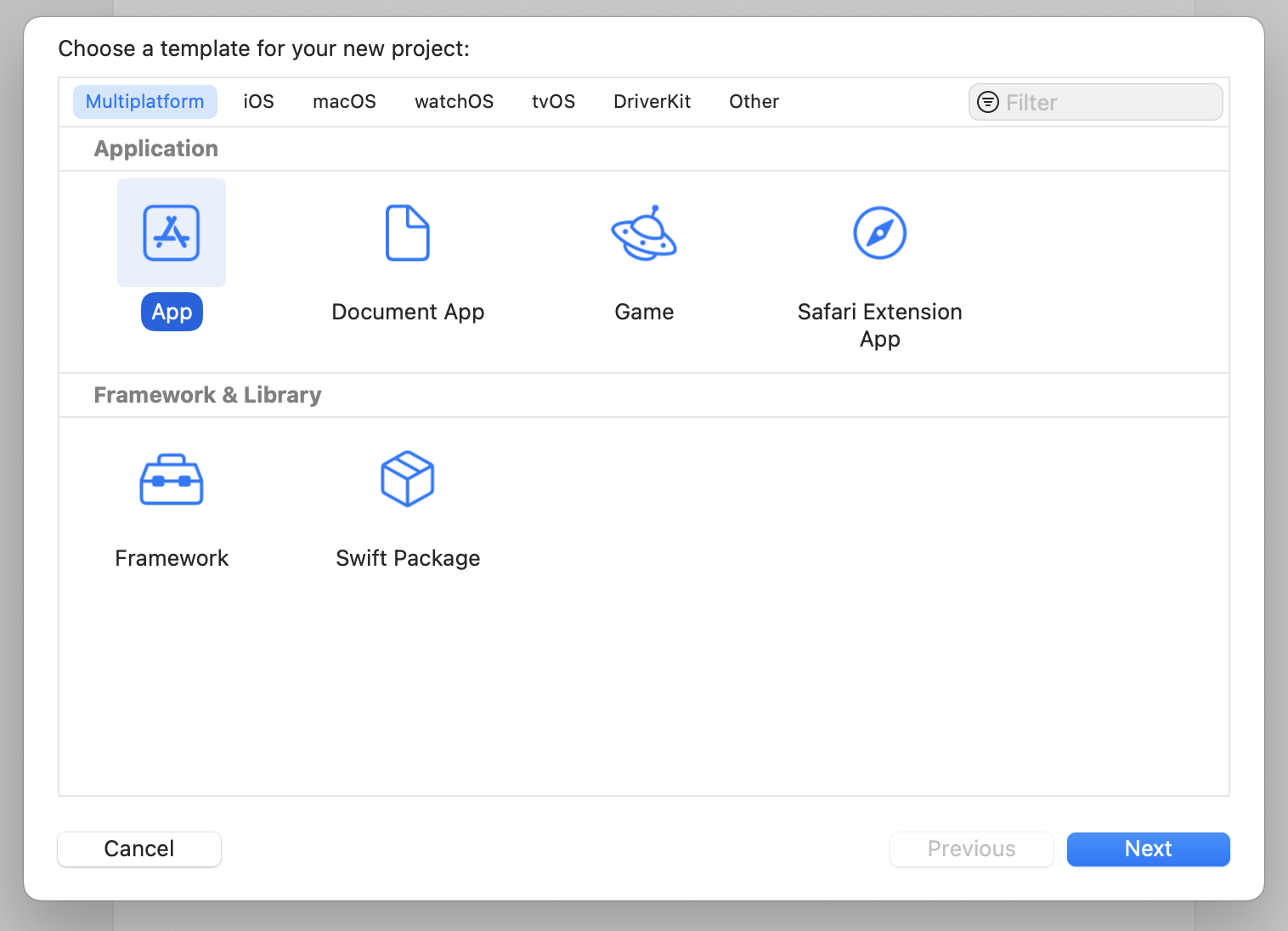Screen dimensions: 1288x931
Task: Open the macOS templates tab
Action: coord(344,101)
